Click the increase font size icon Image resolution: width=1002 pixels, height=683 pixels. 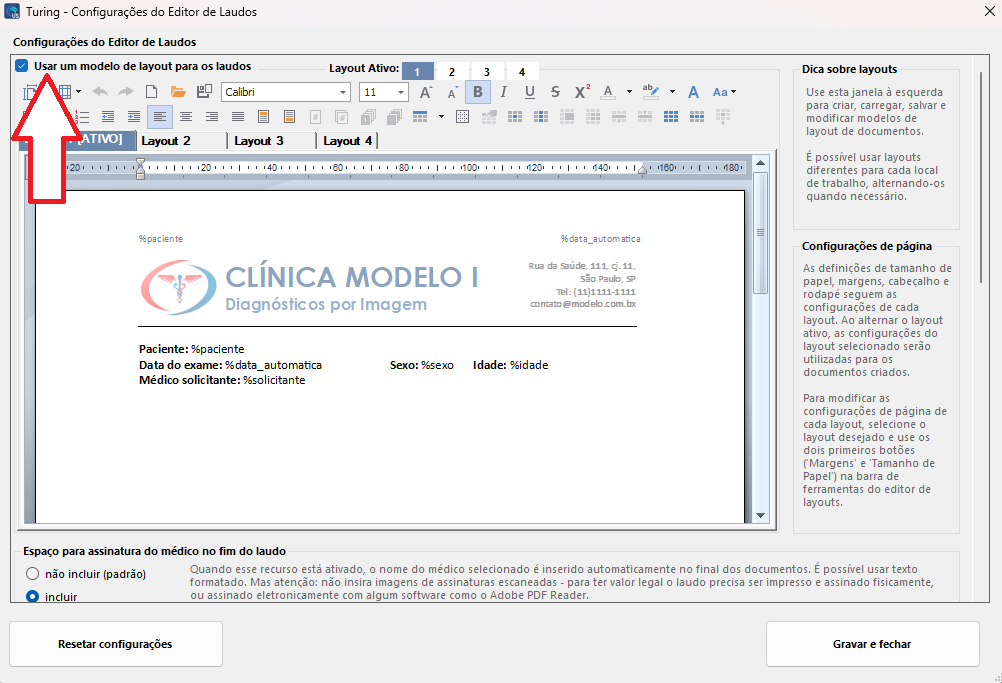click(426, 92)
